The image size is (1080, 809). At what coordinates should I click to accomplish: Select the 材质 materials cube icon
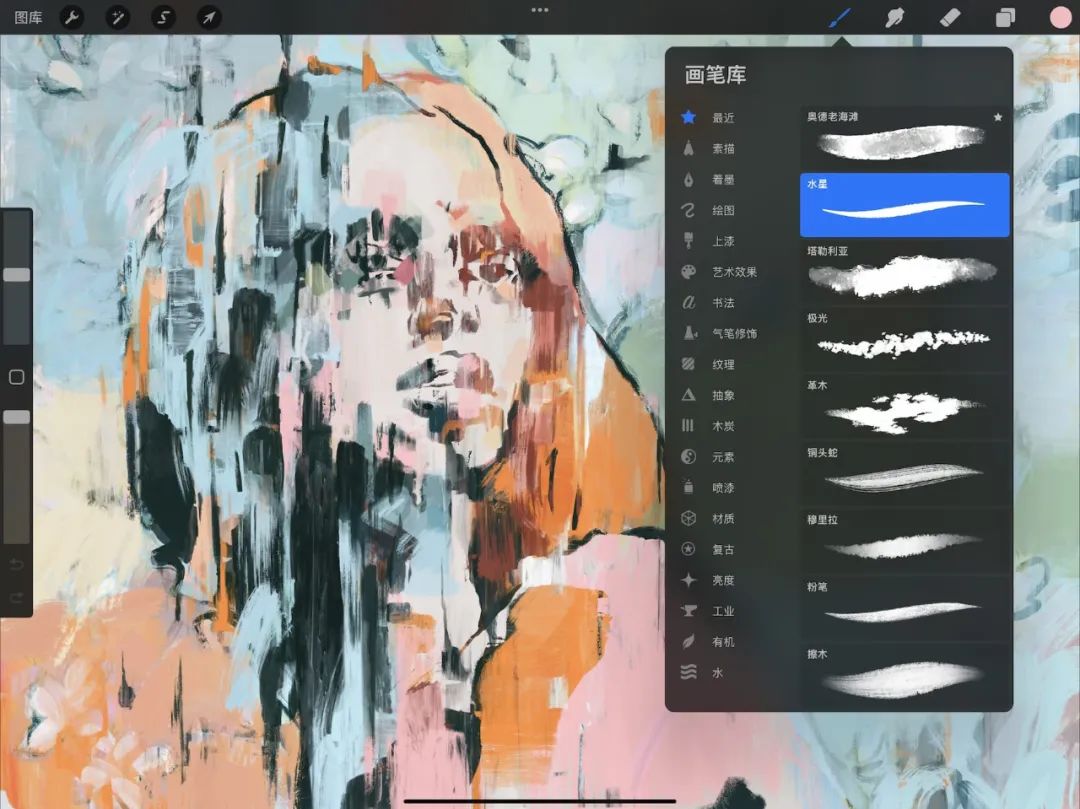pyautogui.click(x=688, y=518)
